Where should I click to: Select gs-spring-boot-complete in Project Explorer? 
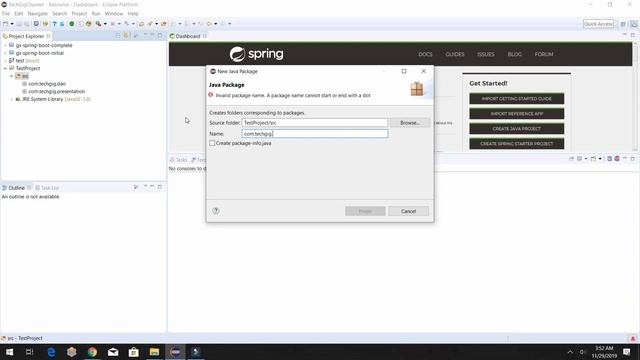pos(44,45)
